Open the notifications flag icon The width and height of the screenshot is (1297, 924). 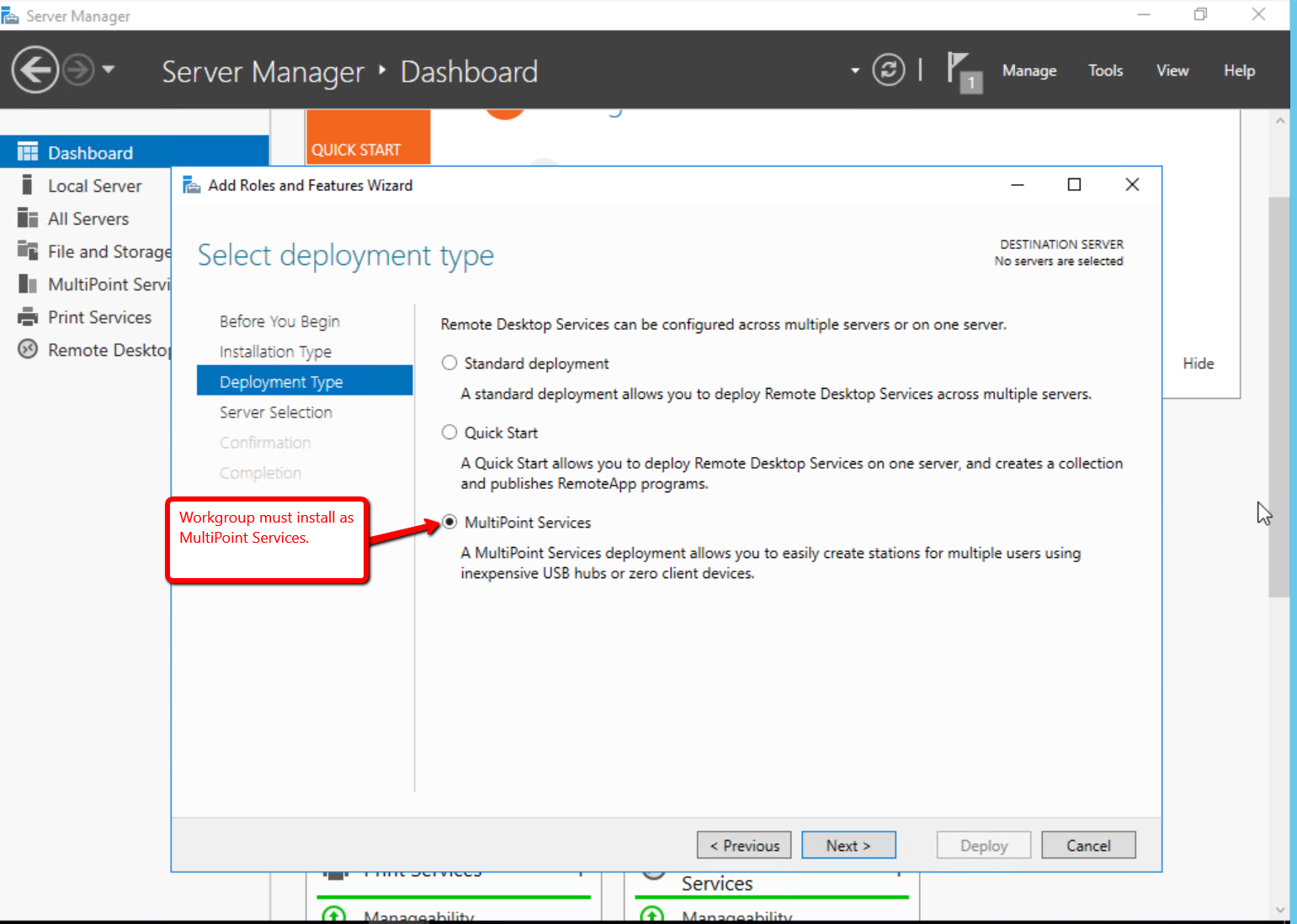pyautogui.click(x=964, y=72)
